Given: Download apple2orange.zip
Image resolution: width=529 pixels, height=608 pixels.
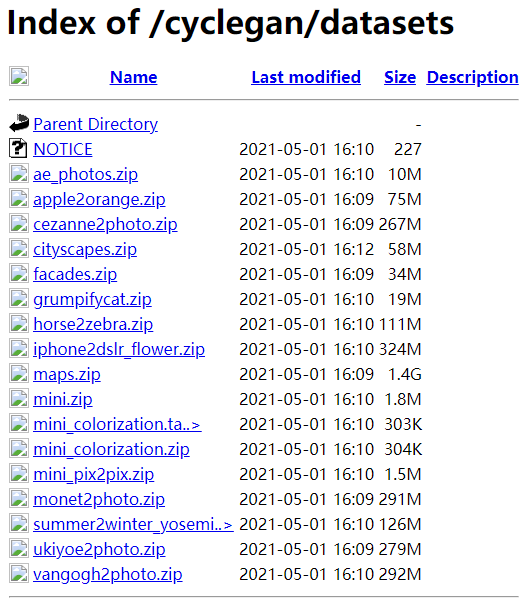Looking at the screenshot, I should pyautogui.click(x=99, y=200).
